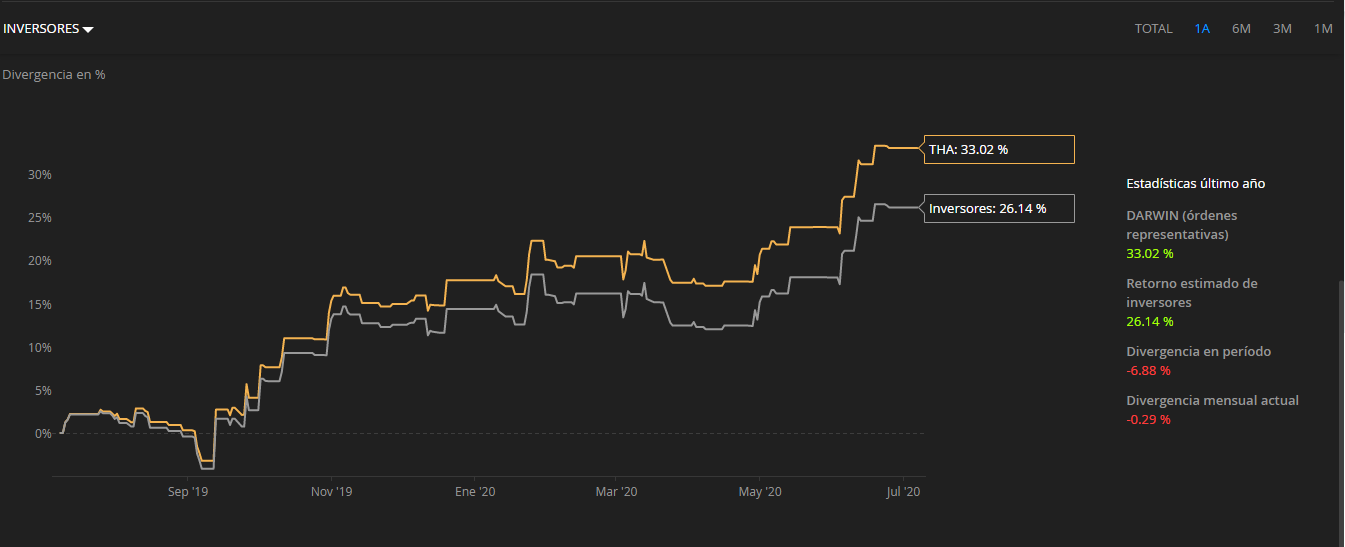
Task: Switch chart to 1M range
Action: click(x=1323, y=29)
